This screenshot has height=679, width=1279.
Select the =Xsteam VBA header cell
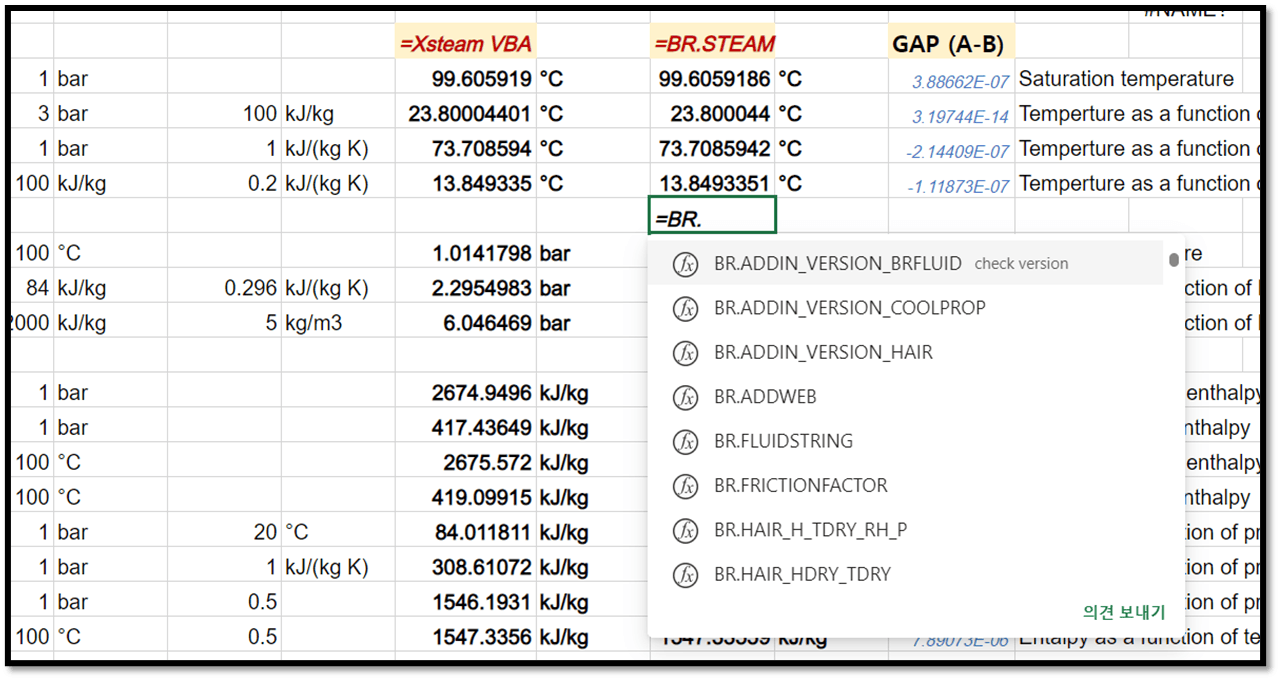click(466, 42)
